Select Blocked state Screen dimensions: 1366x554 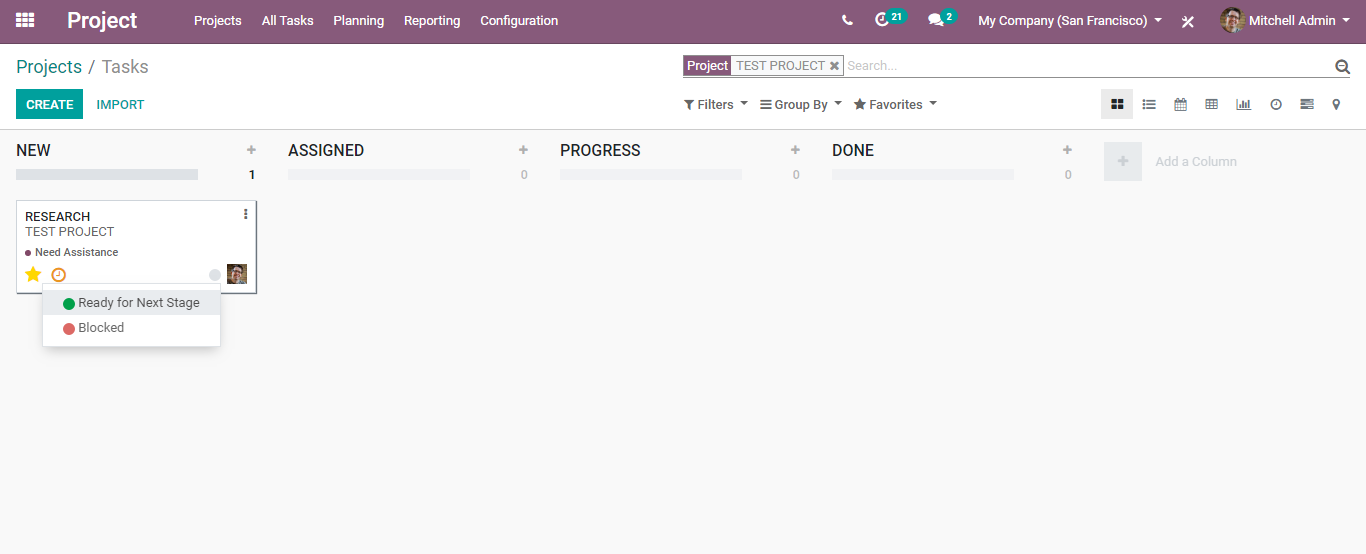coord(131,328)
